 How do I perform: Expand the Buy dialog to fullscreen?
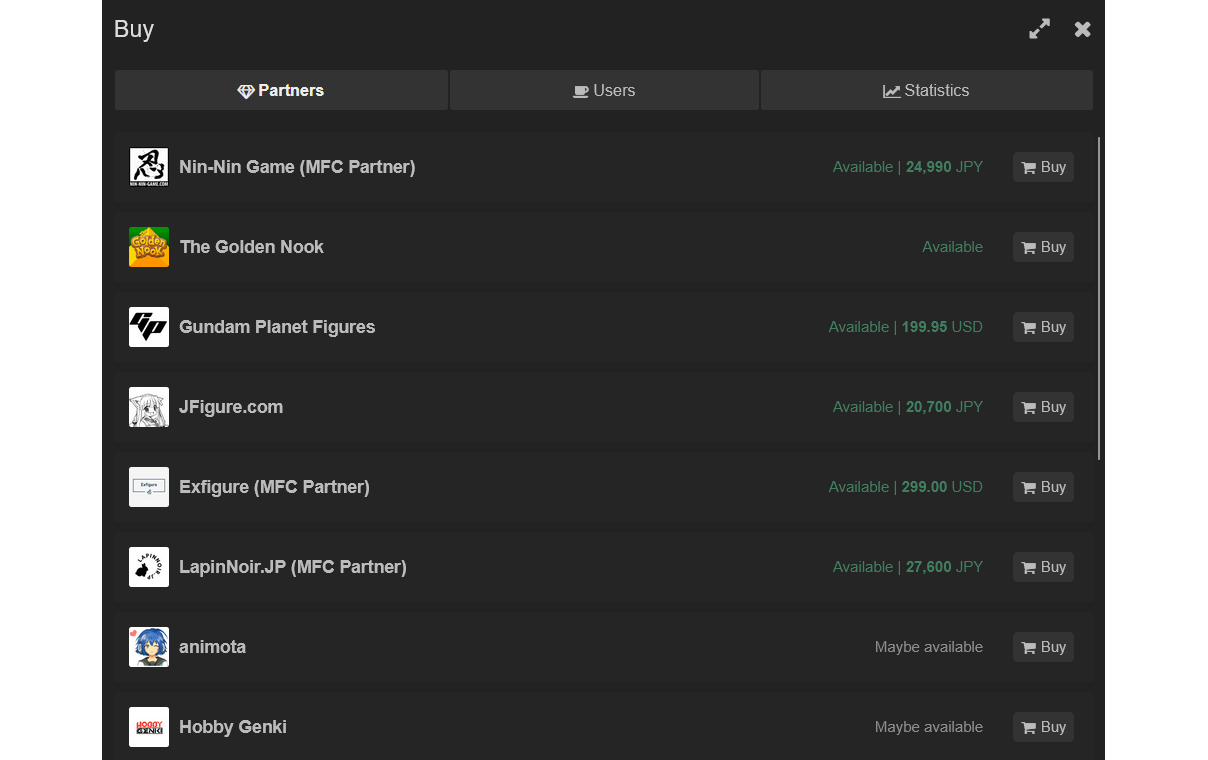click(1040, 29)
